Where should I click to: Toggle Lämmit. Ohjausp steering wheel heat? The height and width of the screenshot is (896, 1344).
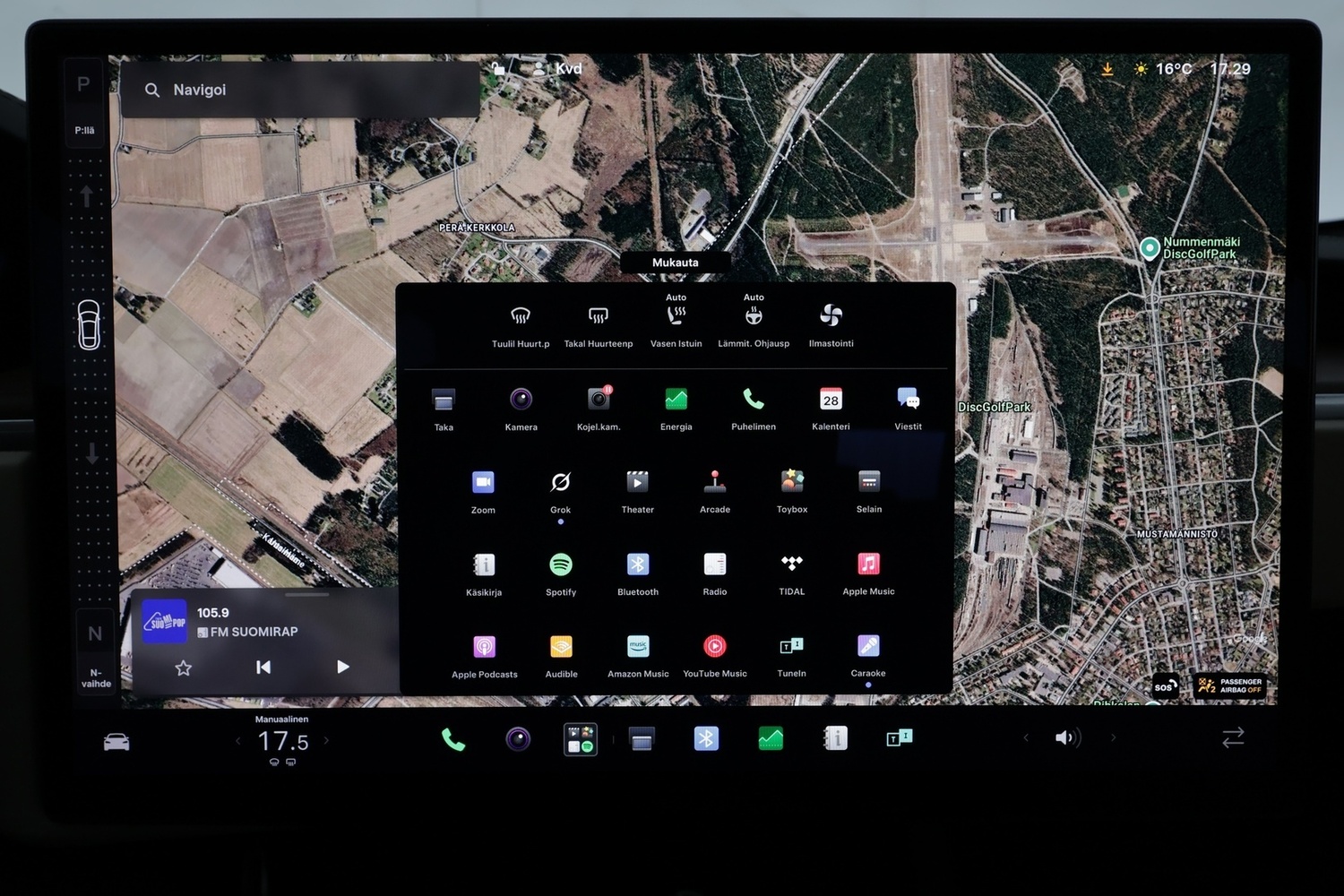754,315
